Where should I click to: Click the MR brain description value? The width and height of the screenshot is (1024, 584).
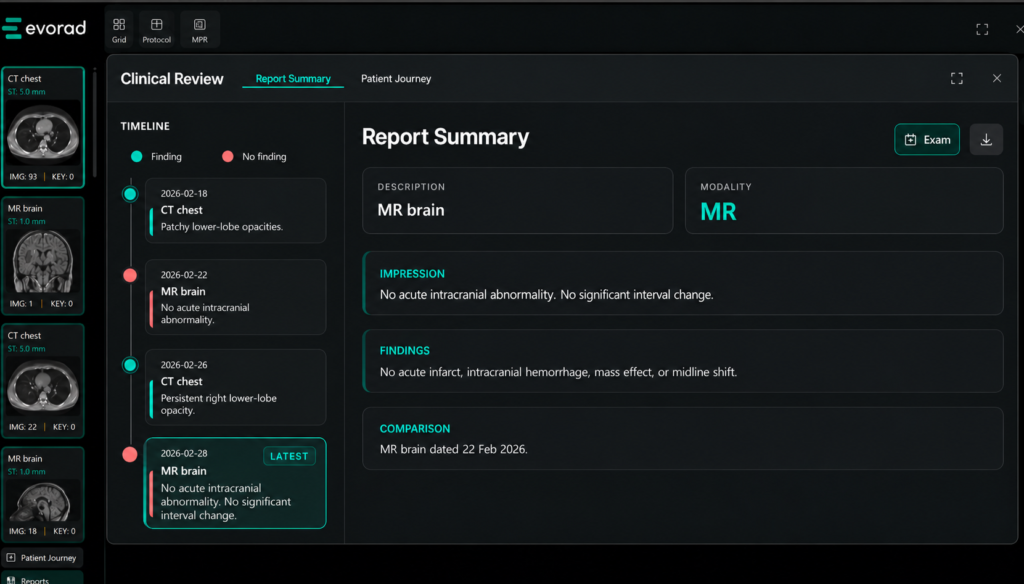click(411, 210)
